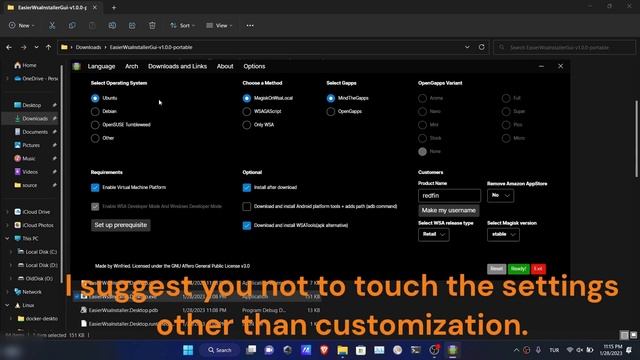Open the taskbar Search box

220,350
